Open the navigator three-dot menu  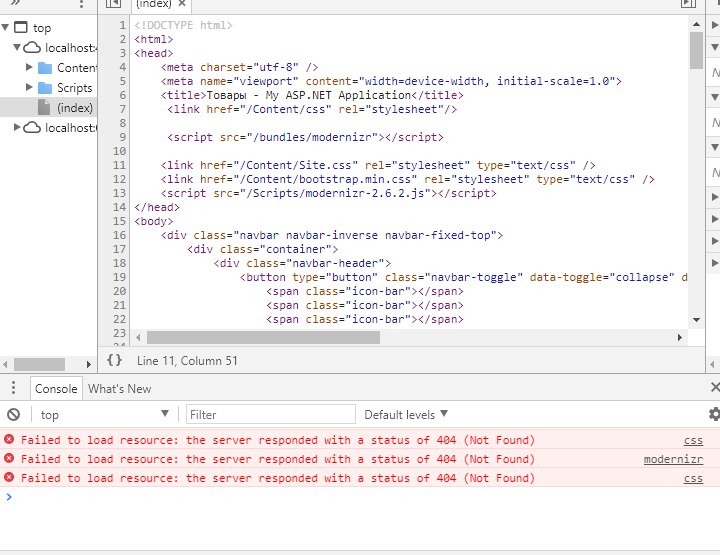pos(81,4)
